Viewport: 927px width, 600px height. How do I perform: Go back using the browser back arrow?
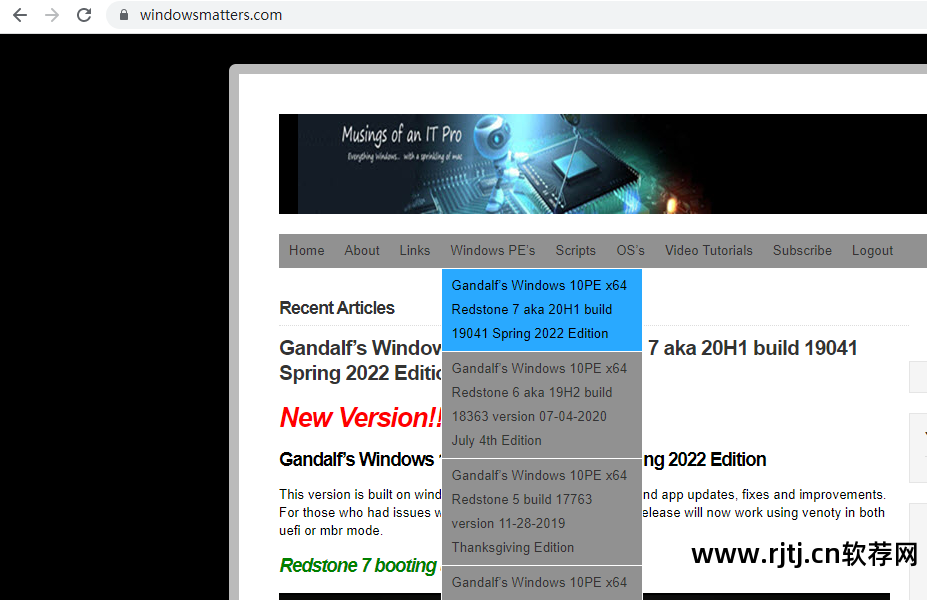20,15
